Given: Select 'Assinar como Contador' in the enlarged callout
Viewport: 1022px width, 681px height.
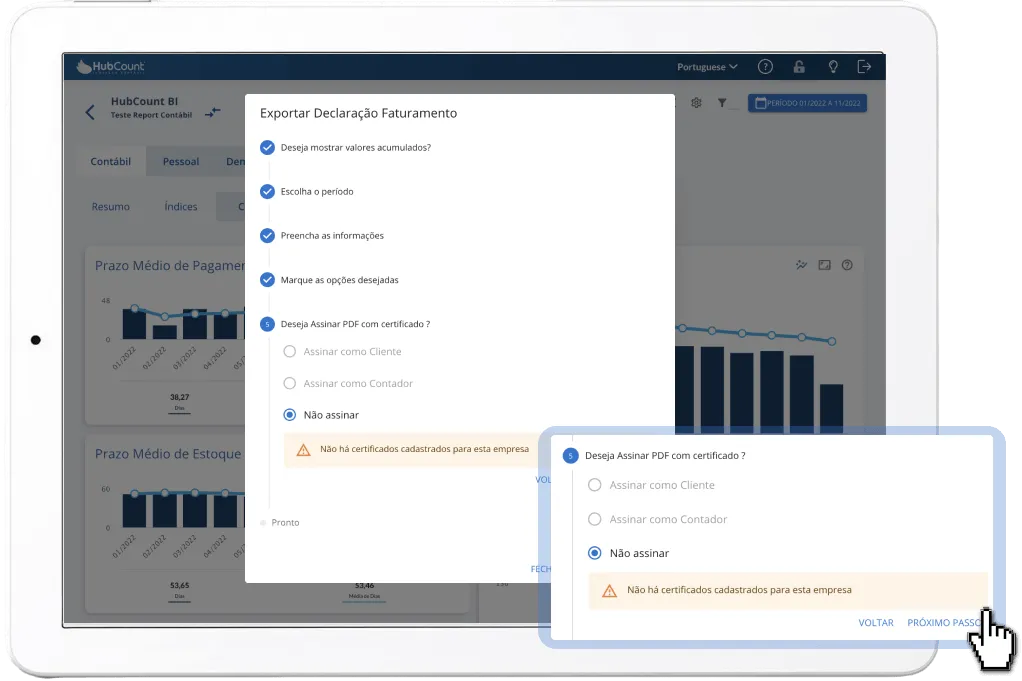Looking at the screenshot, I should click(657, 519).
